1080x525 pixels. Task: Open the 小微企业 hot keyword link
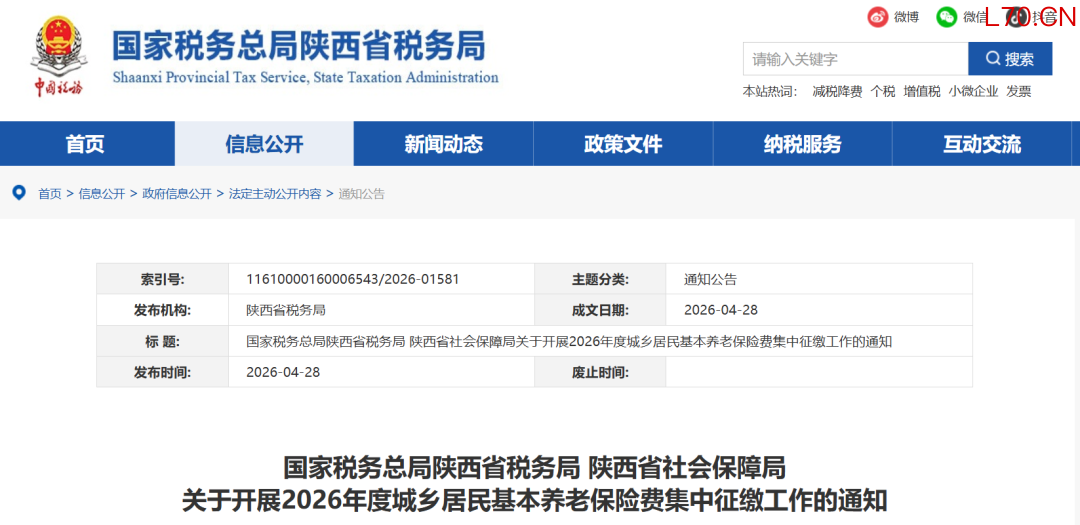tap(973, 91)
